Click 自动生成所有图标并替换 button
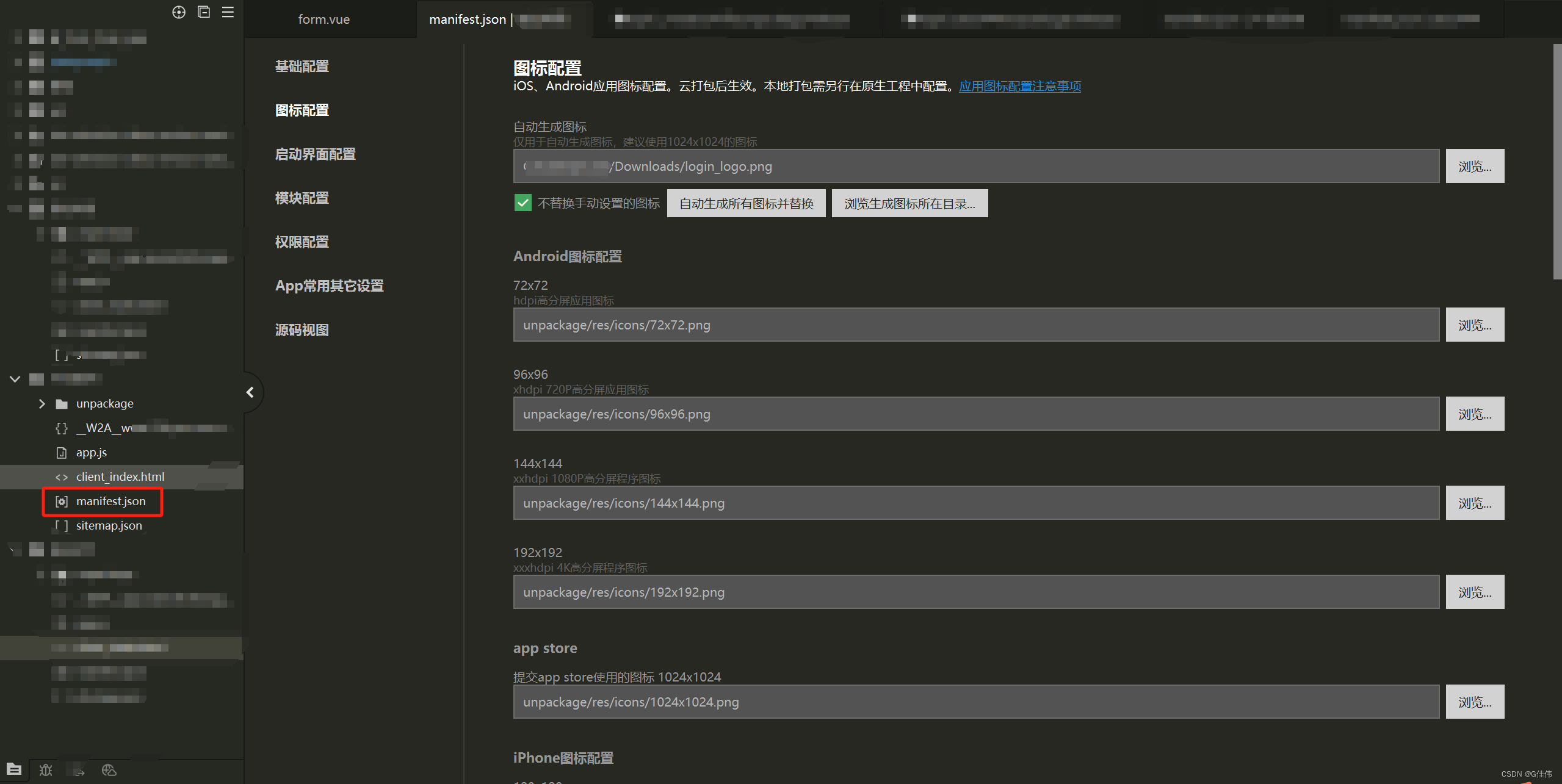 [x=746, y=203]
